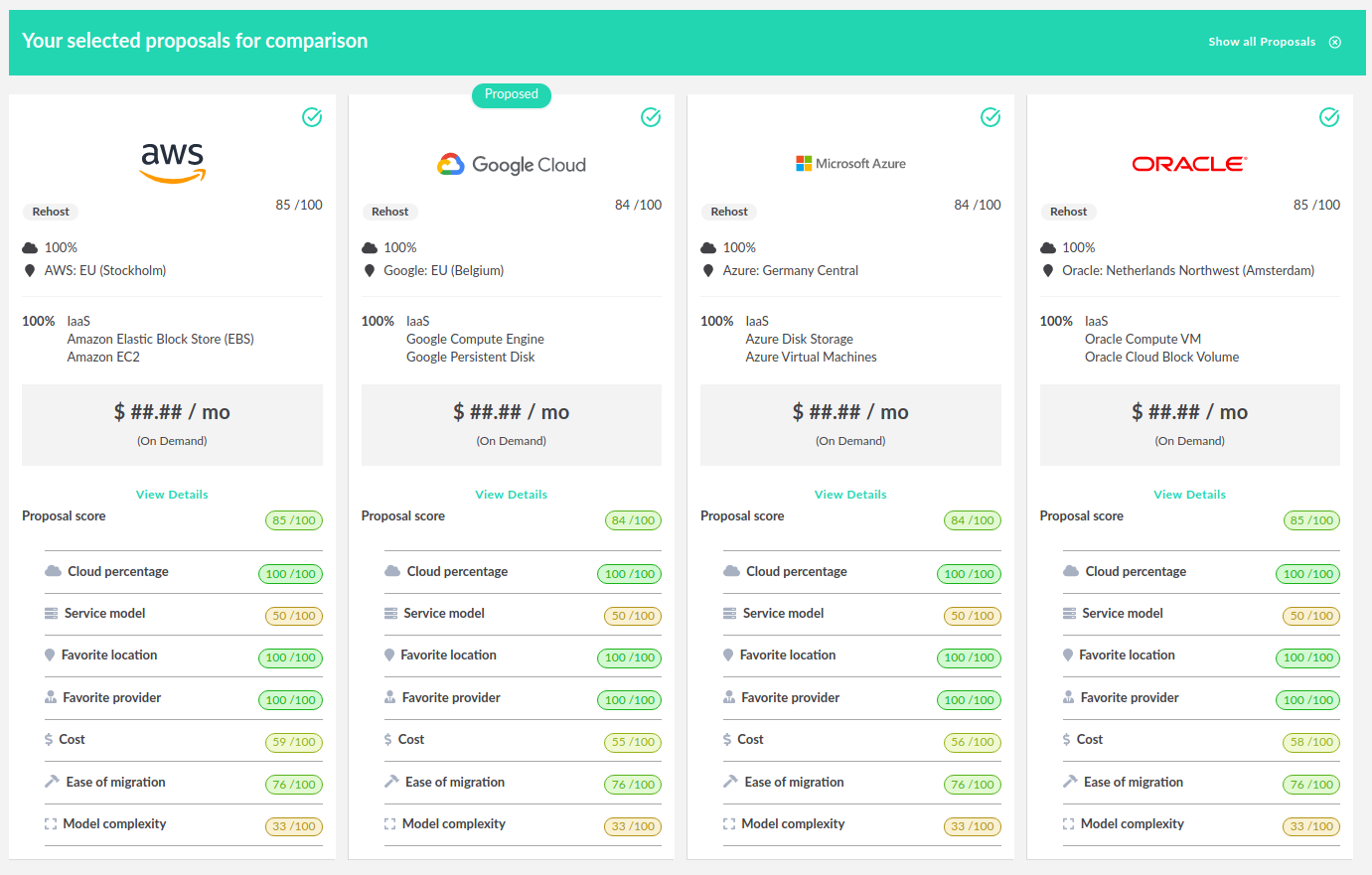Click Azure Favorite provider icon
The height and width of the screenshot is (875, 1372).
pyautogui.click(x=729, y=697)
